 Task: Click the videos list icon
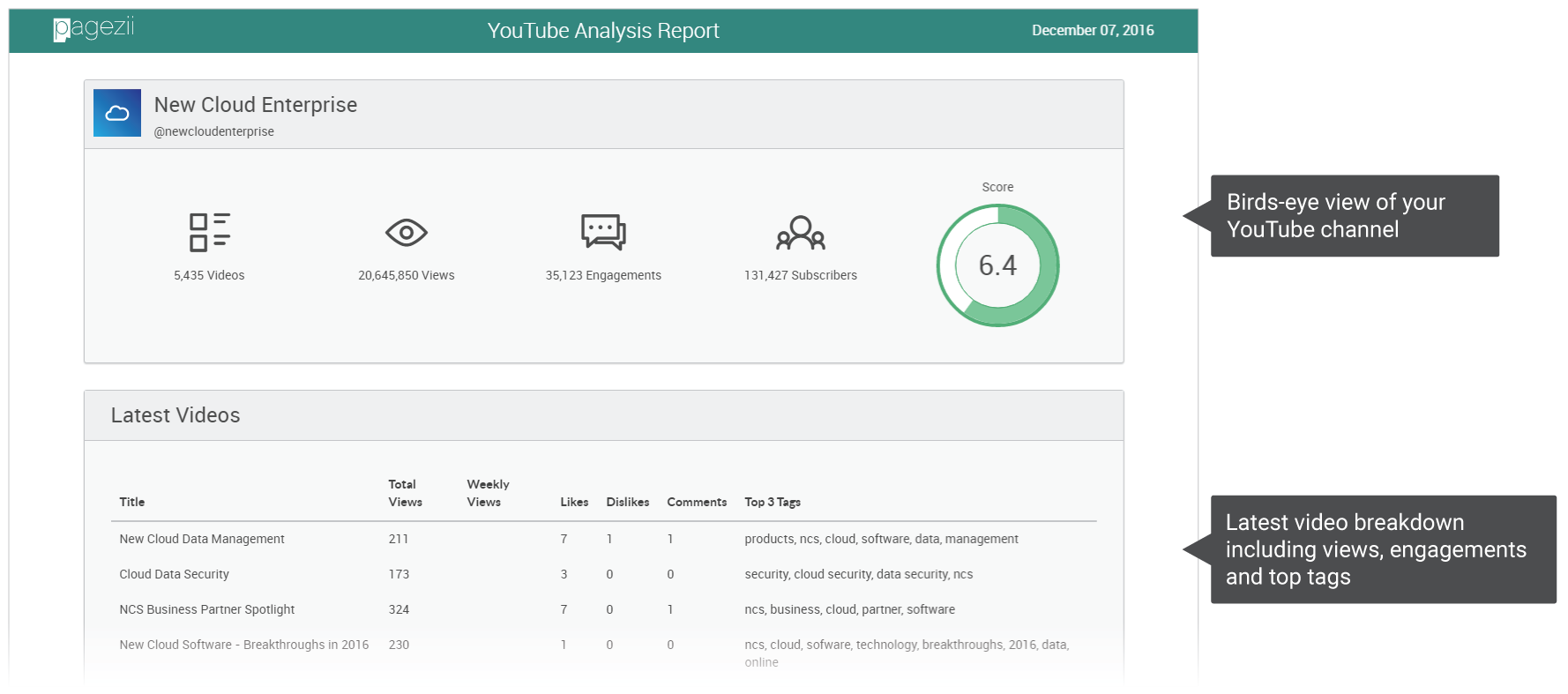point(210,232)
